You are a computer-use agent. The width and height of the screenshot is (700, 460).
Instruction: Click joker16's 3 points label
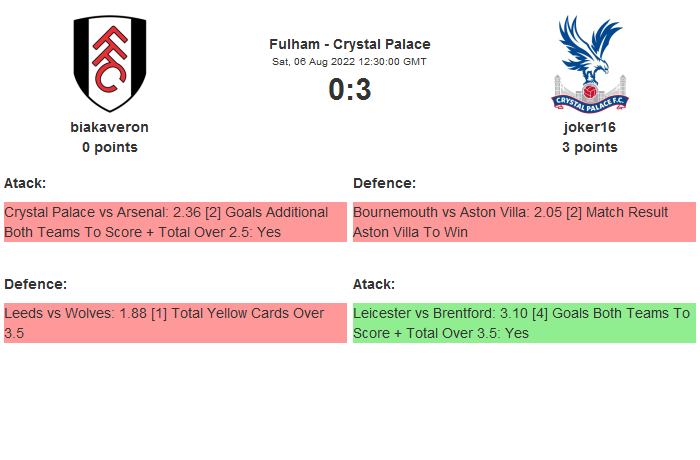[x=589, y=147]
